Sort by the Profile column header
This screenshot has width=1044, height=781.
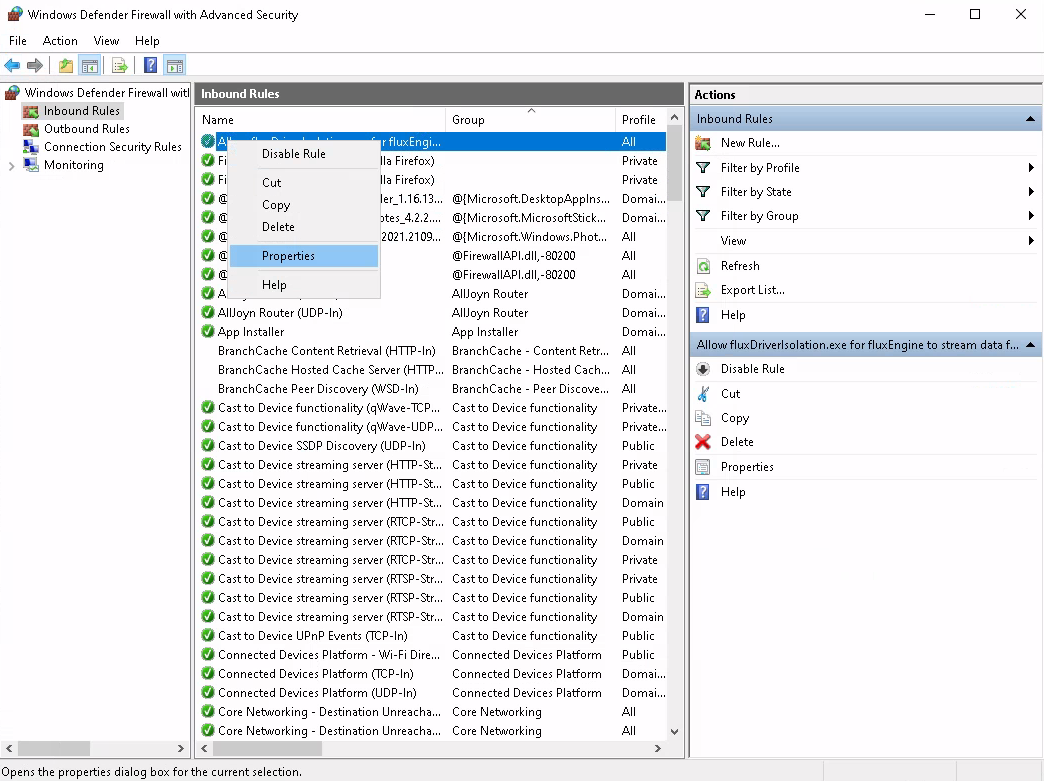(641, 120)
